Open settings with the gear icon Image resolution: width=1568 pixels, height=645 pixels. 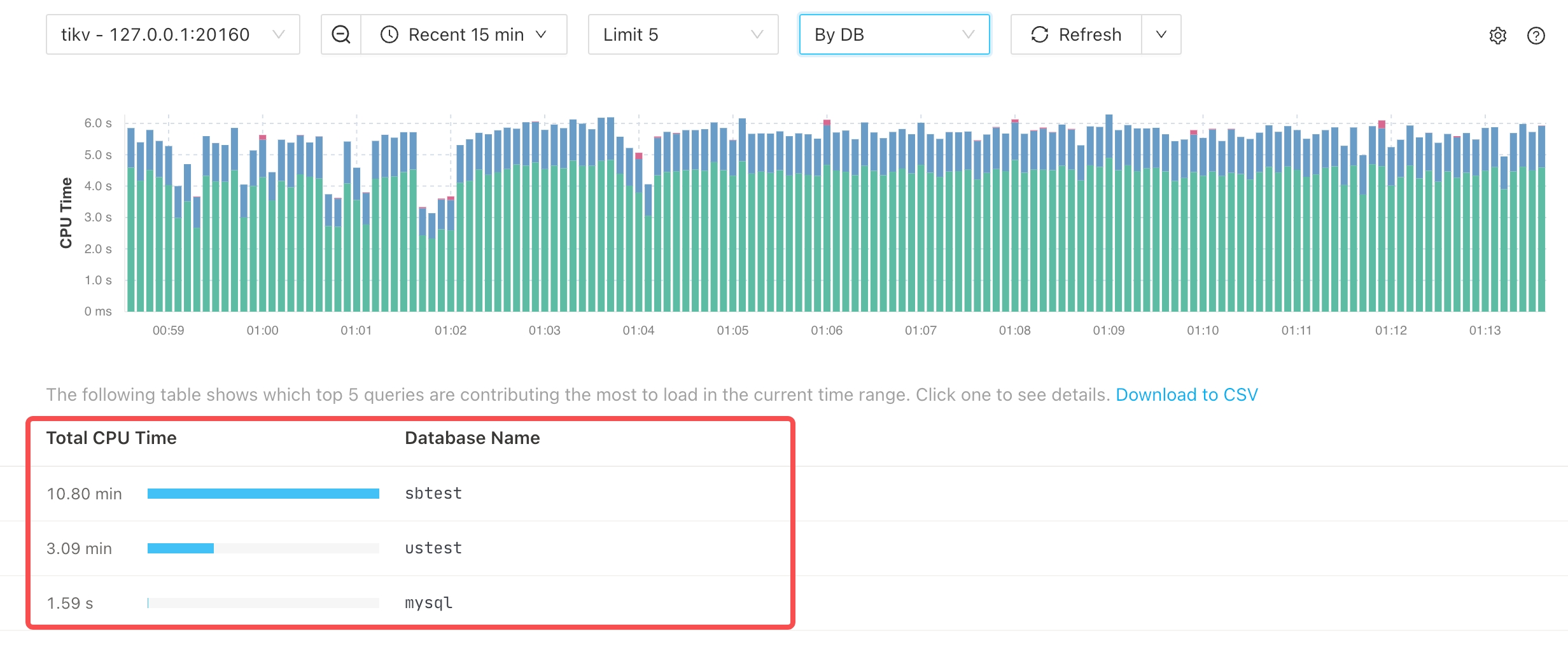point(1498,36)
